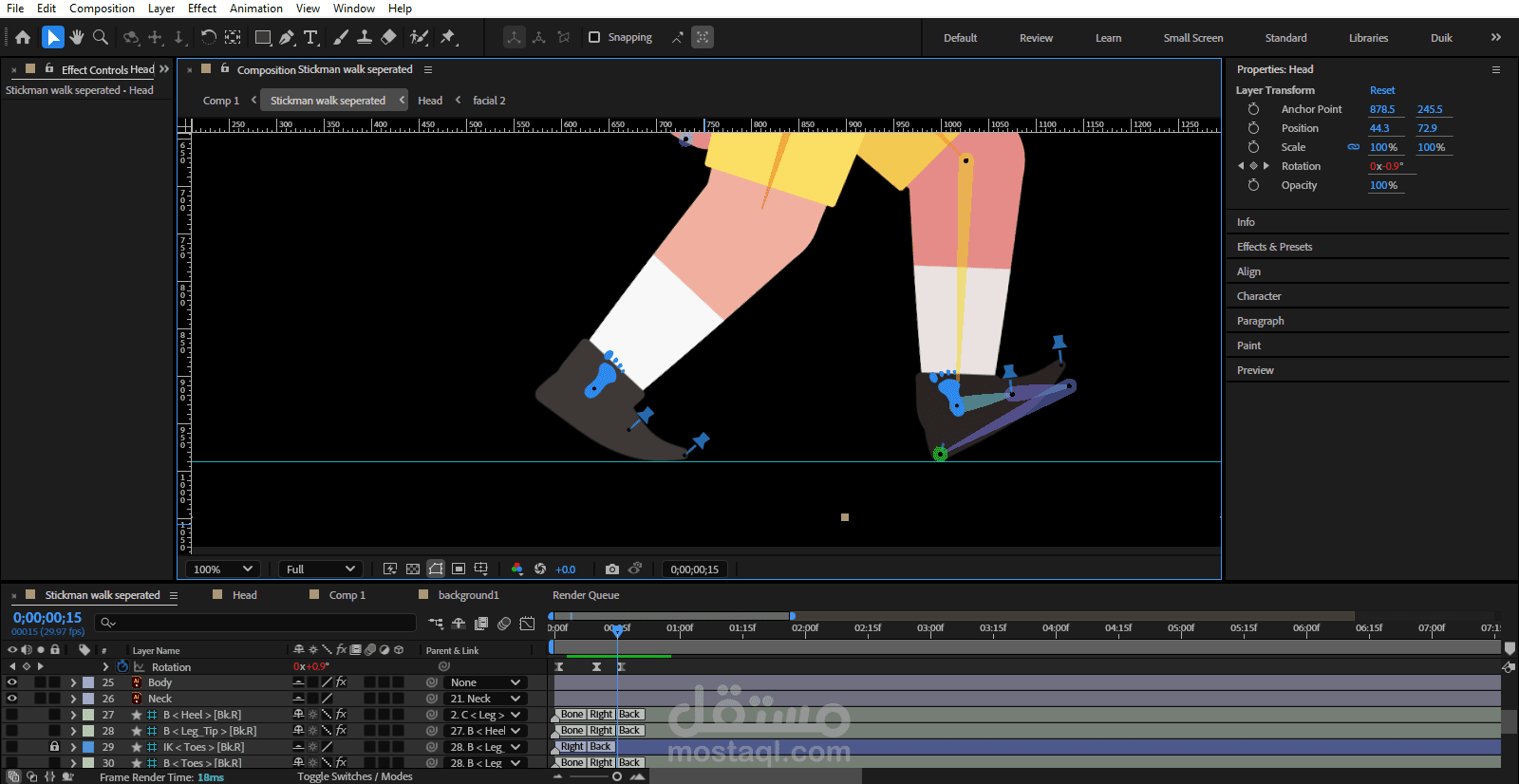Select the Type tool

coord(310,37)
